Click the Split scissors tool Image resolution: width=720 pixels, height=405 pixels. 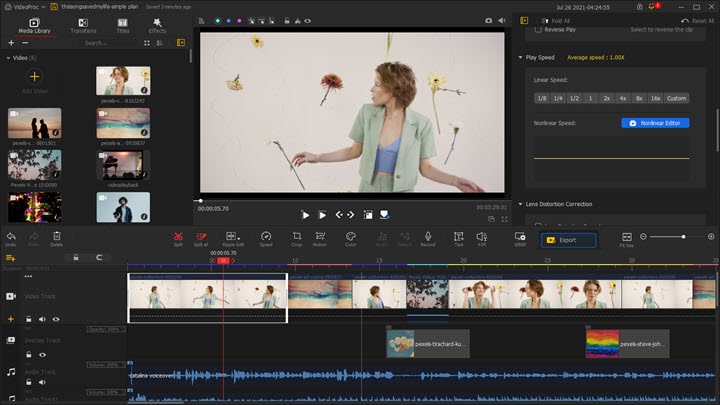tap(178, 235)
